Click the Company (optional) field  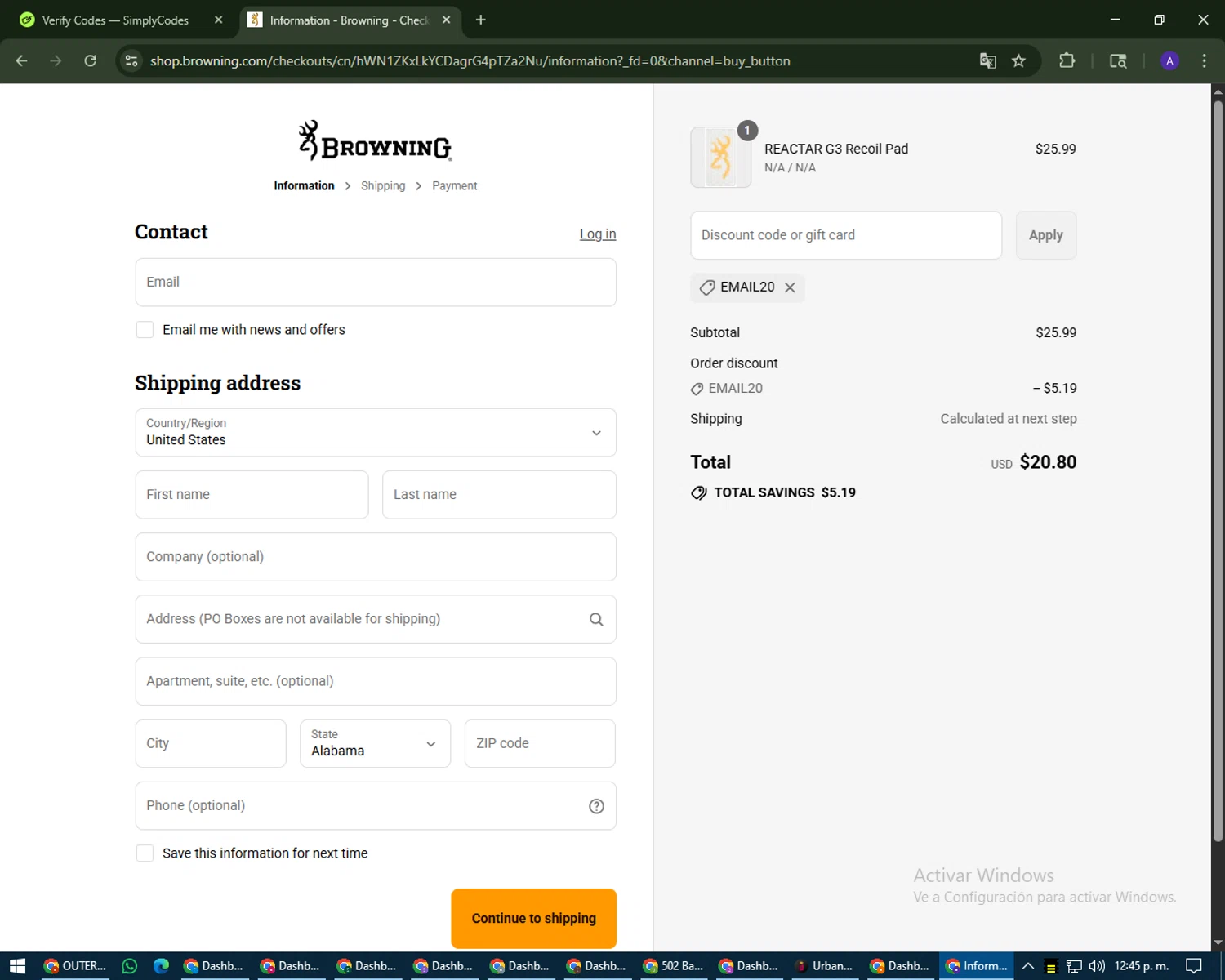376,557
